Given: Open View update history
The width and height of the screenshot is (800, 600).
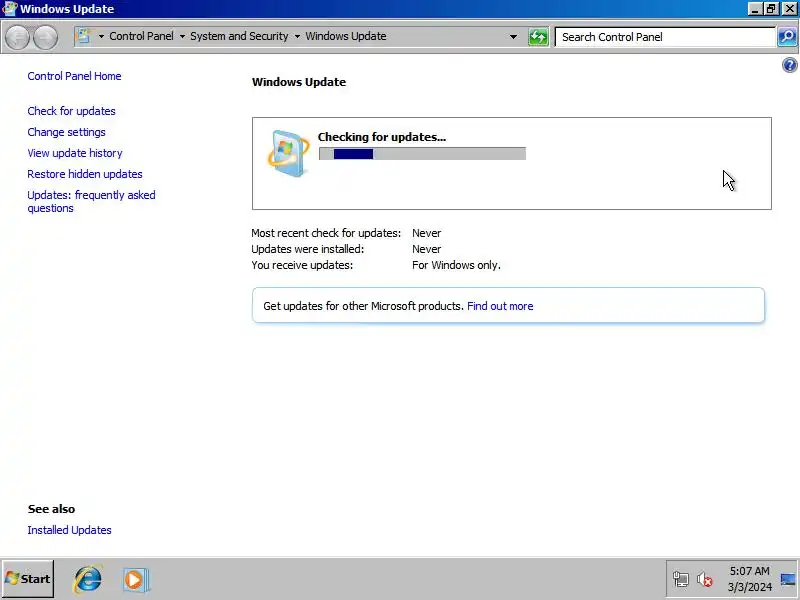Looking at the screenshot, I should pyautogui.click(x=75, y=153).
